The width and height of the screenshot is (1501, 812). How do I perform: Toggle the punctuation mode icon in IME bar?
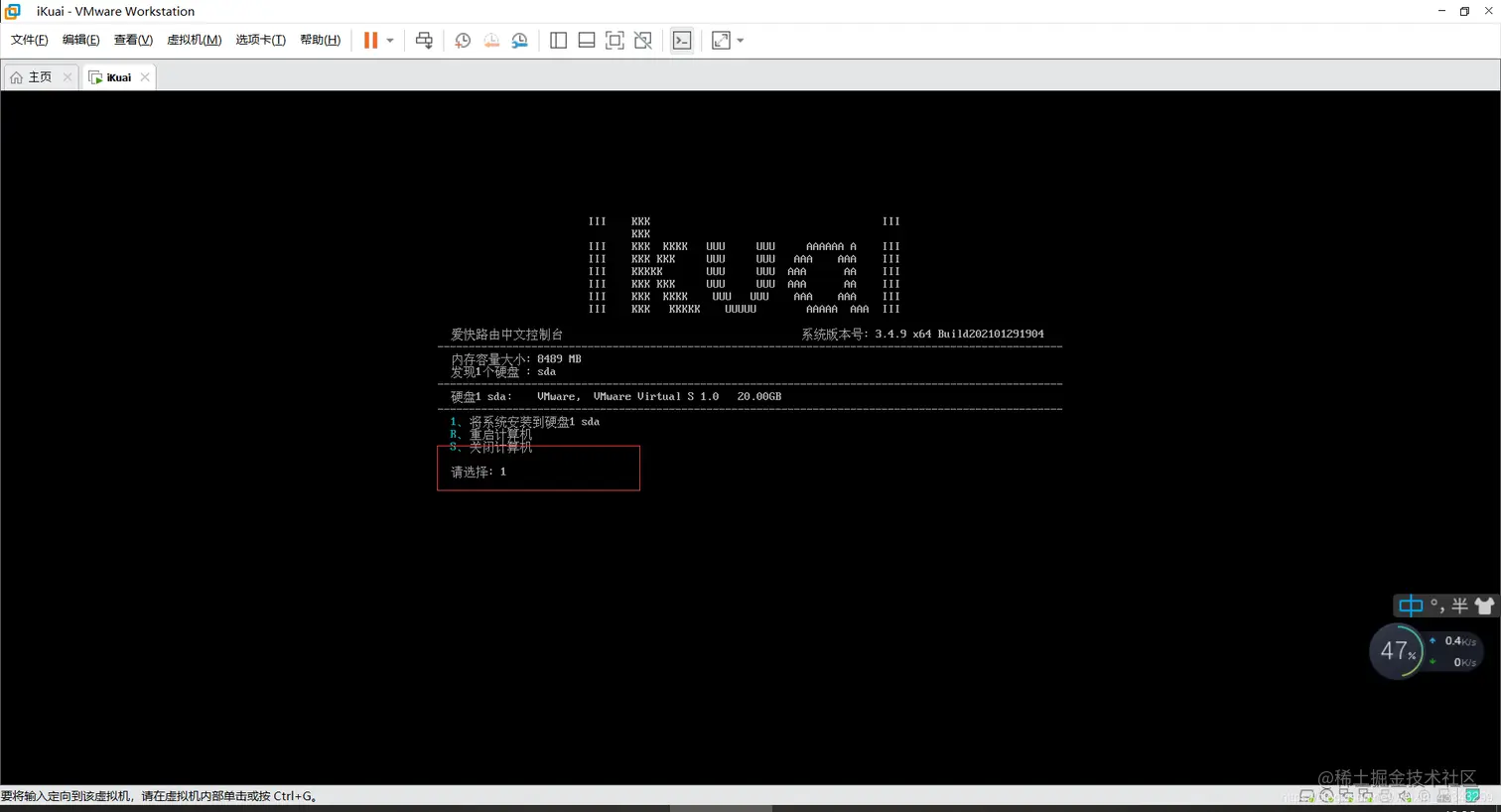1436,606
